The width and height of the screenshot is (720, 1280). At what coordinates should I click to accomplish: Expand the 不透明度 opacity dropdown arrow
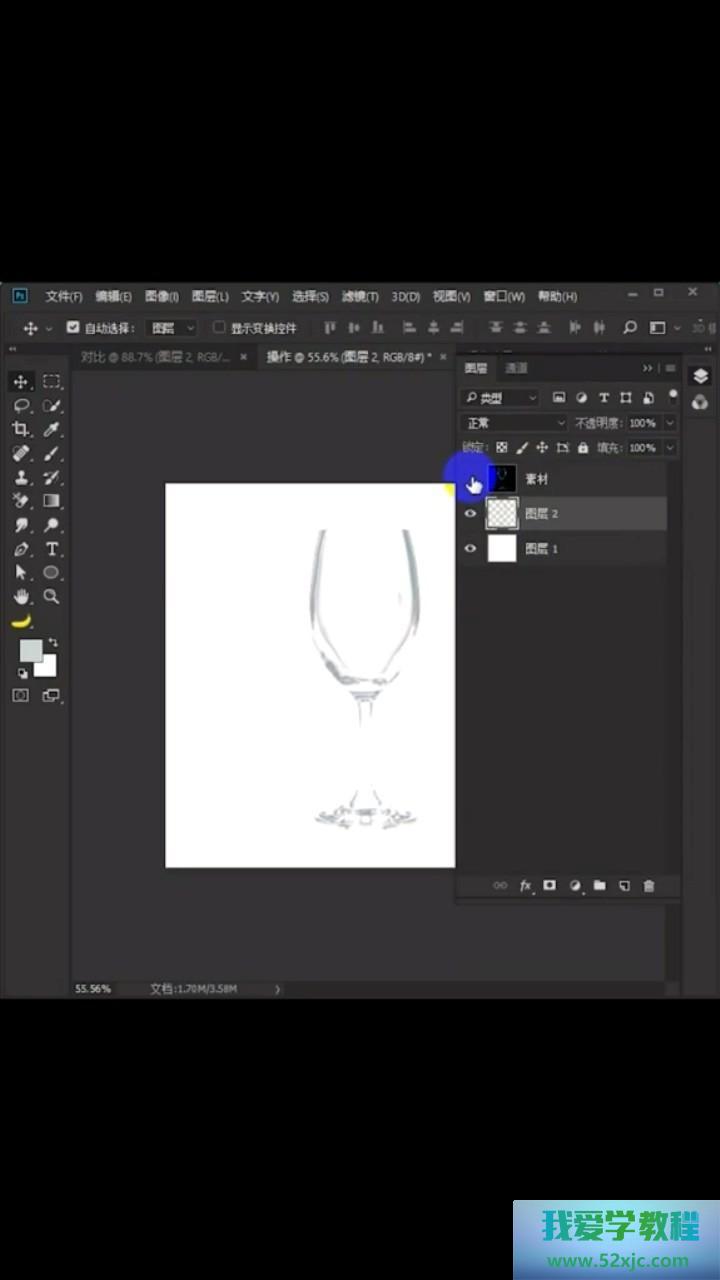click(669, 423)
